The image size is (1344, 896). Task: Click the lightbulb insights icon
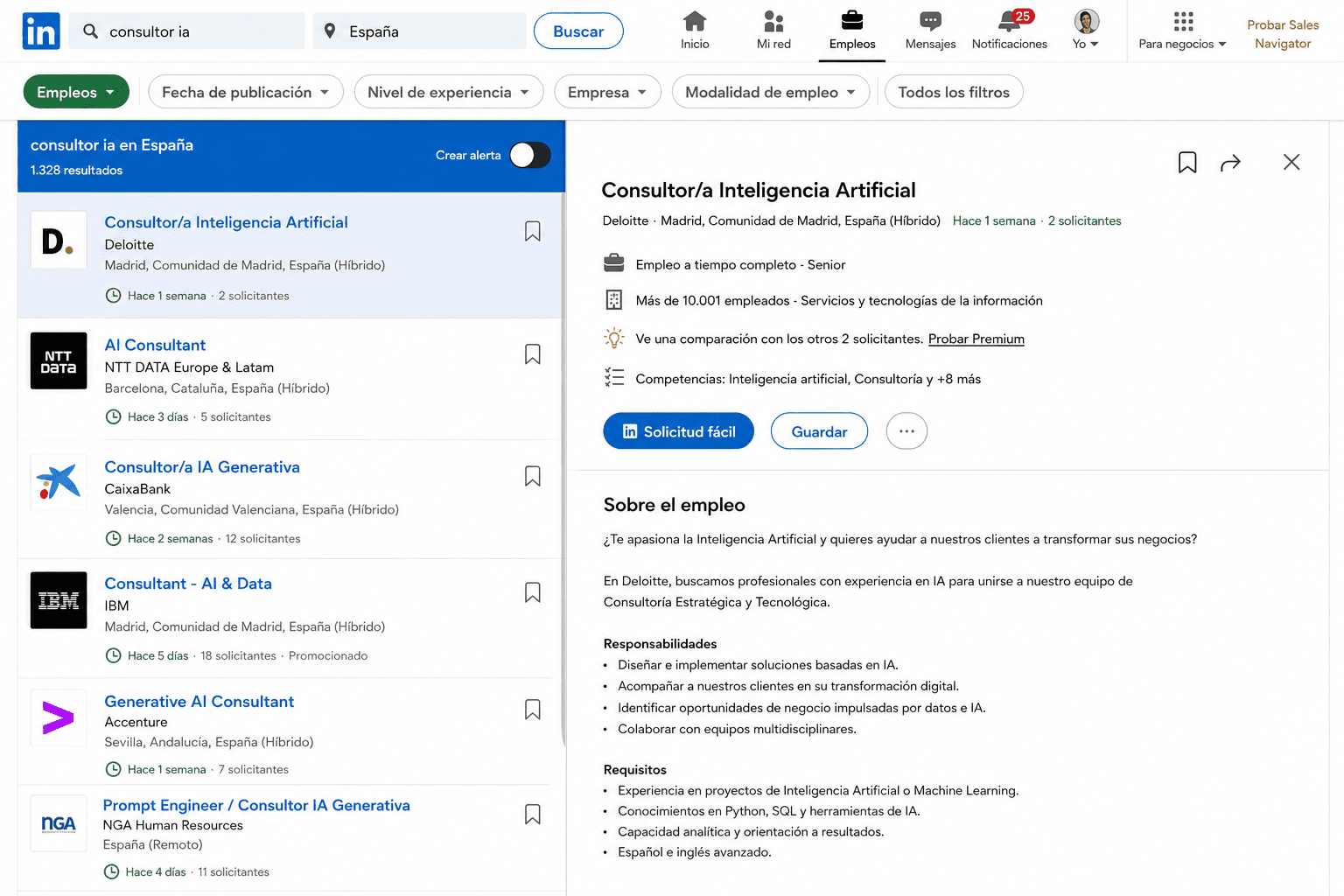point(614,338)
